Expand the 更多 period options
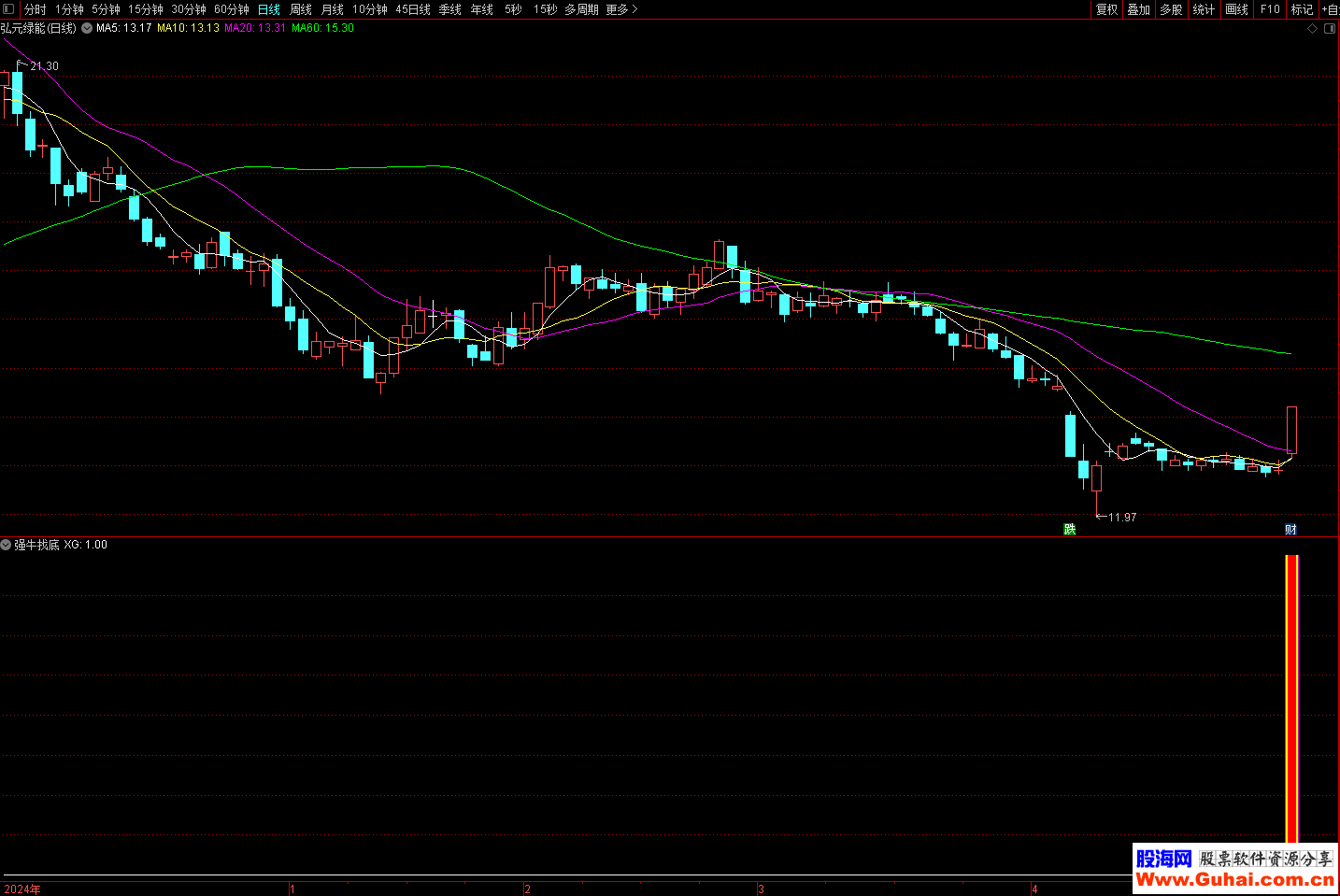1340x896 pixels. click(x=621, y=9)
